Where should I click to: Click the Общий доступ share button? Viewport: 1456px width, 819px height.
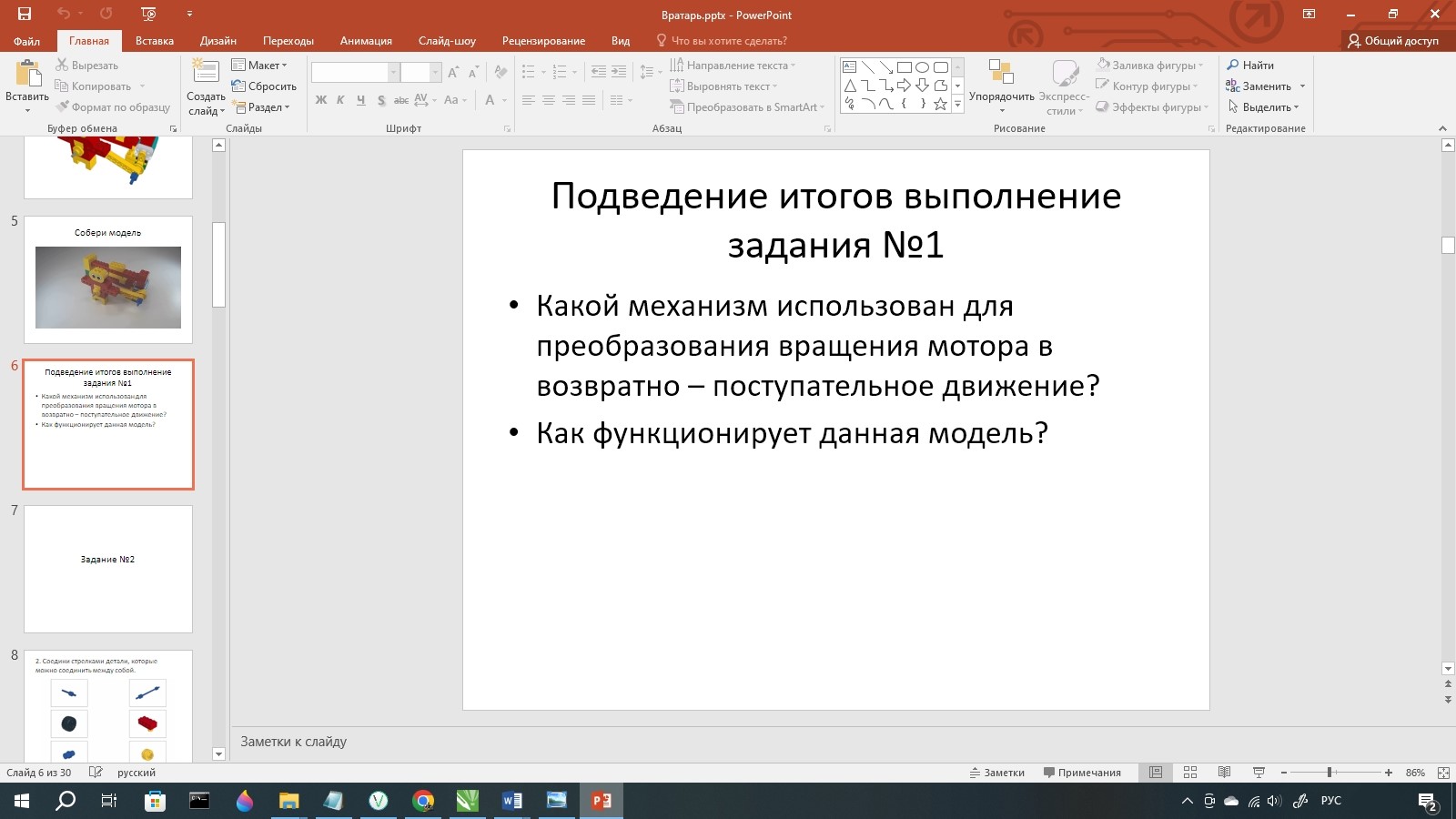tap(1393, 41)
